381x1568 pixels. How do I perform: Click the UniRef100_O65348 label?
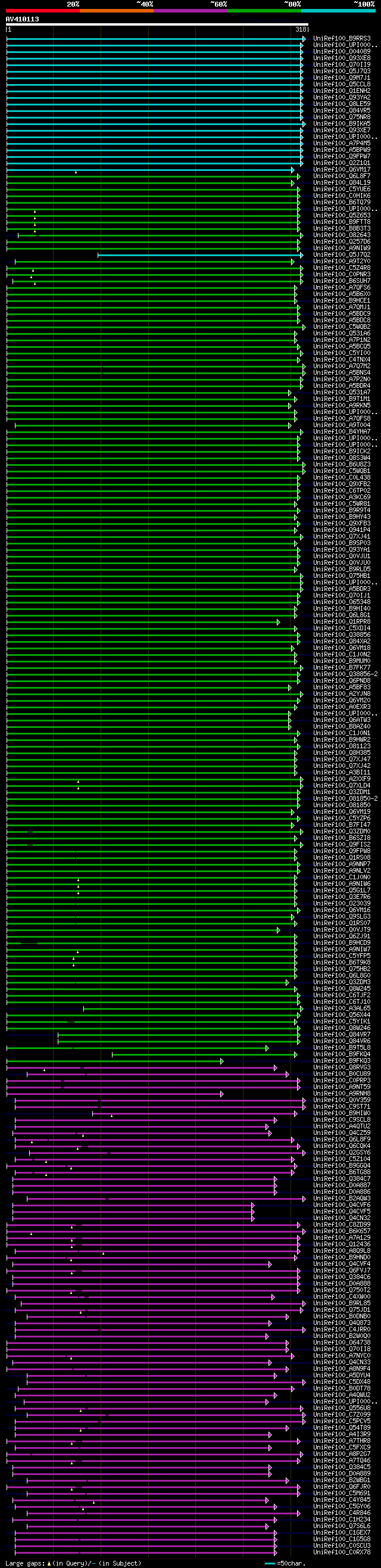click(342, 602)
